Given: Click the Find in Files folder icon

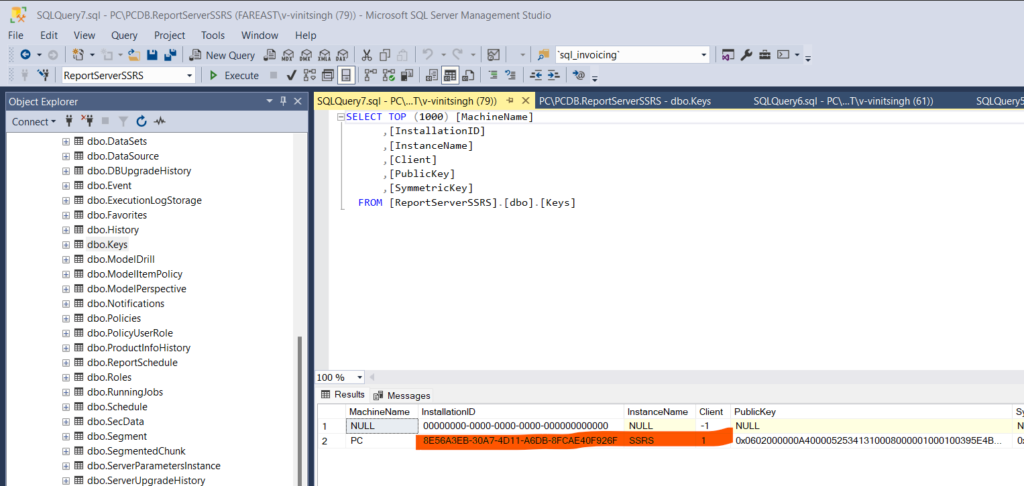Looking at the screenshot, I should pos(543,56).
